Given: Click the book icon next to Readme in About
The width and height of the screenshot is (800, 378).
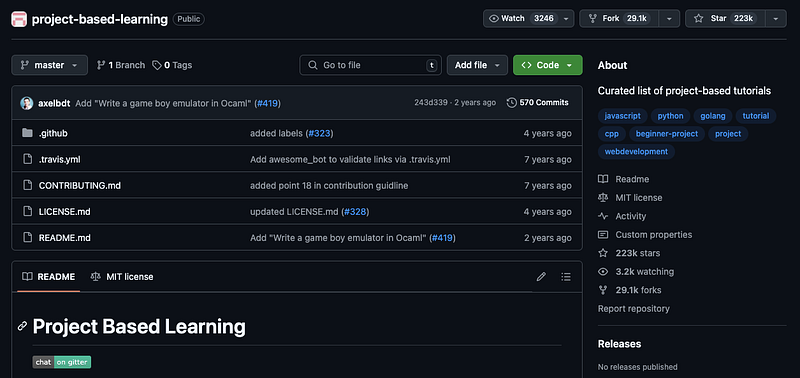Looking at the screenshot, I should (x=603, y=179).
